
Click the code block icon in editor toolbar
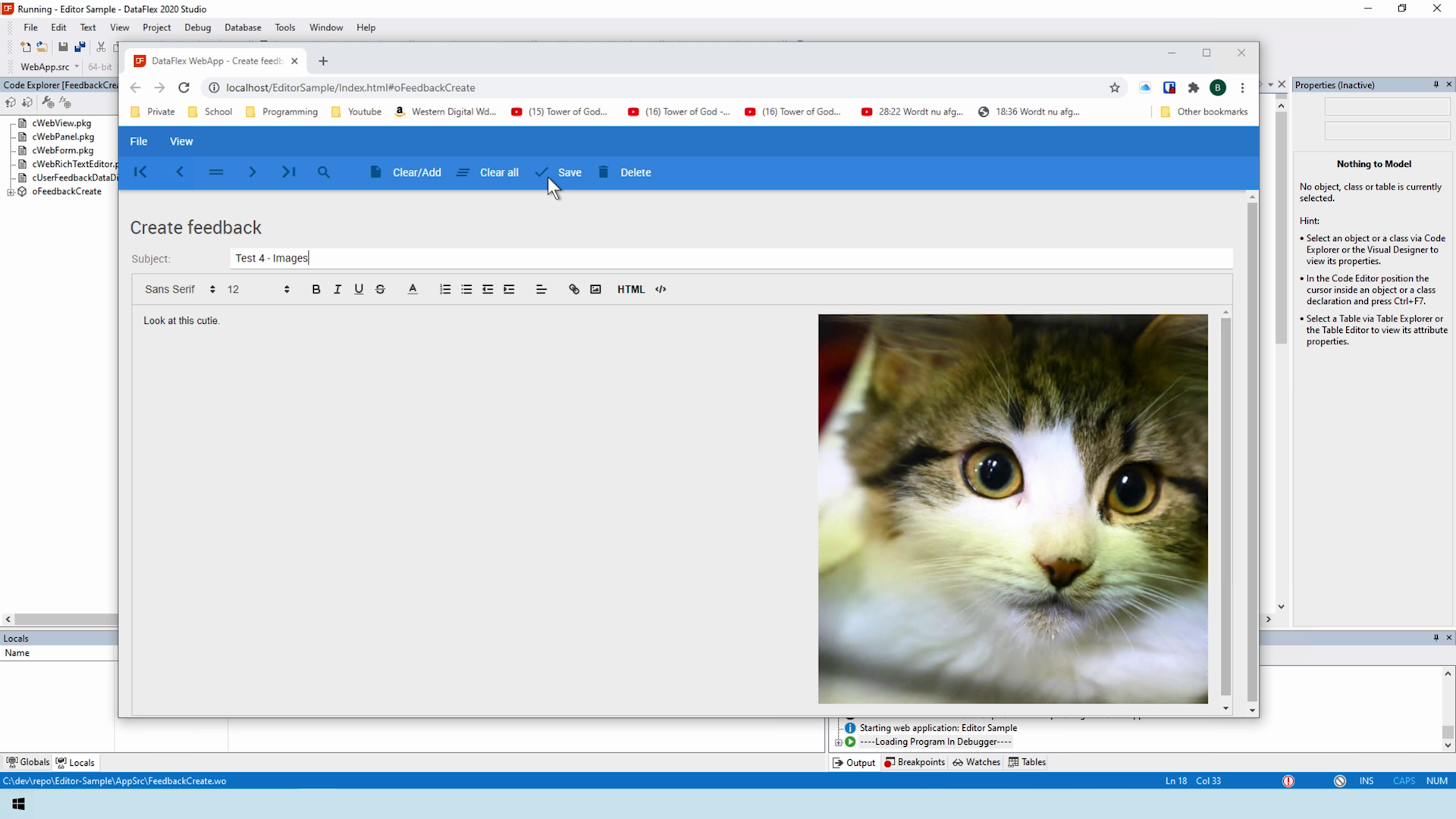click(x=661, y=289)
